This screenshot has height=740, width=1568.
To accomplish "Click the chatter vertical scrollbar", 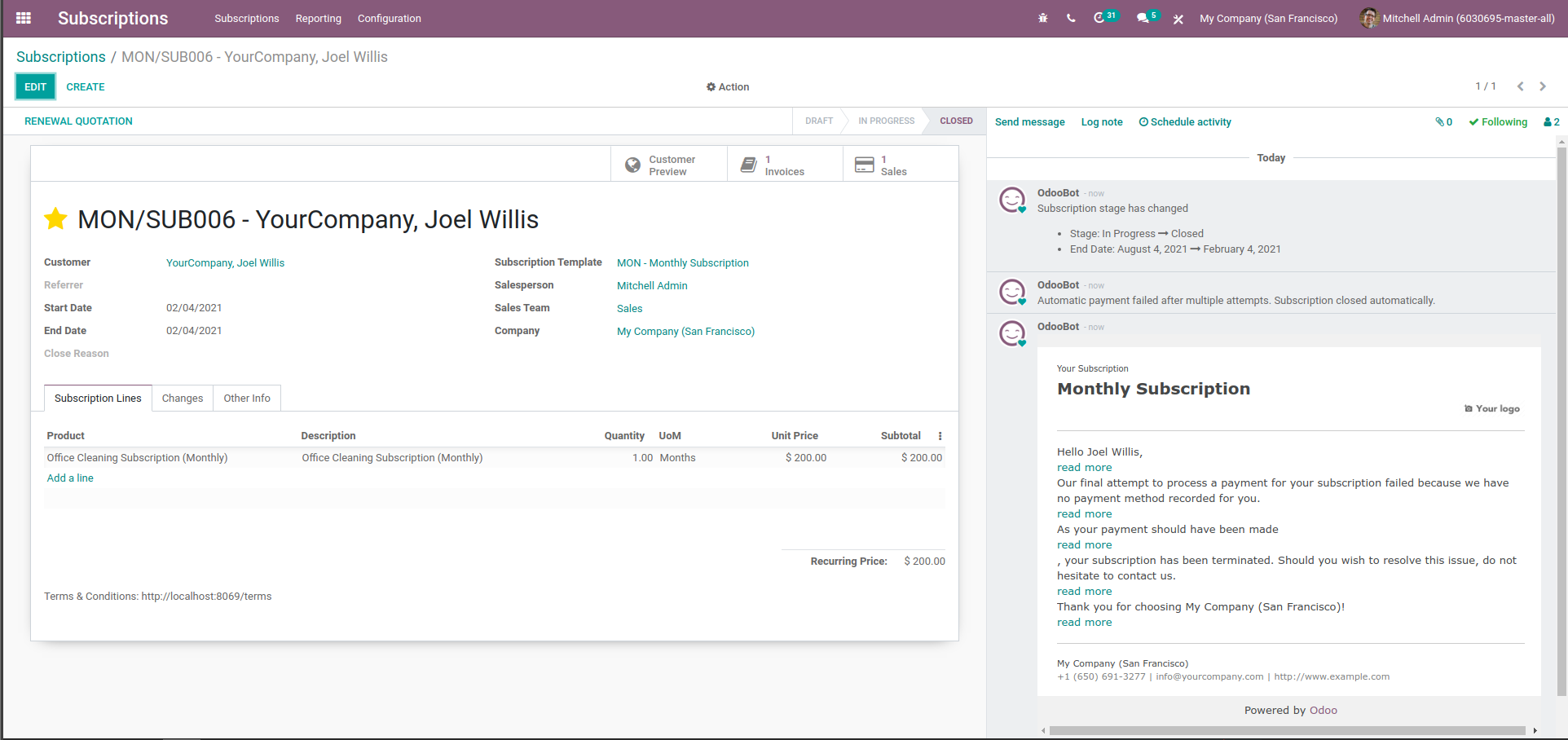I will click(1561, 421).
